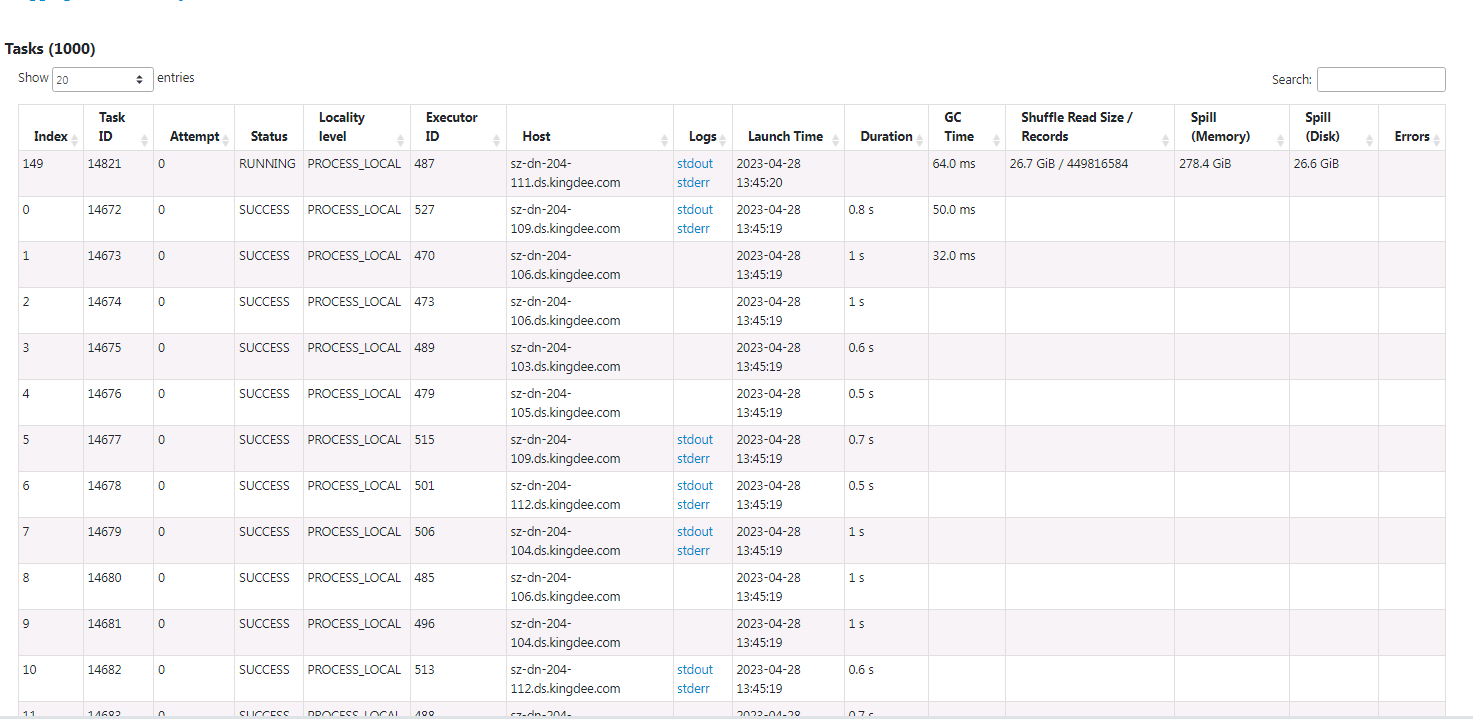
Task: Sort table by Logs column header
Action: tap(703, 127)
